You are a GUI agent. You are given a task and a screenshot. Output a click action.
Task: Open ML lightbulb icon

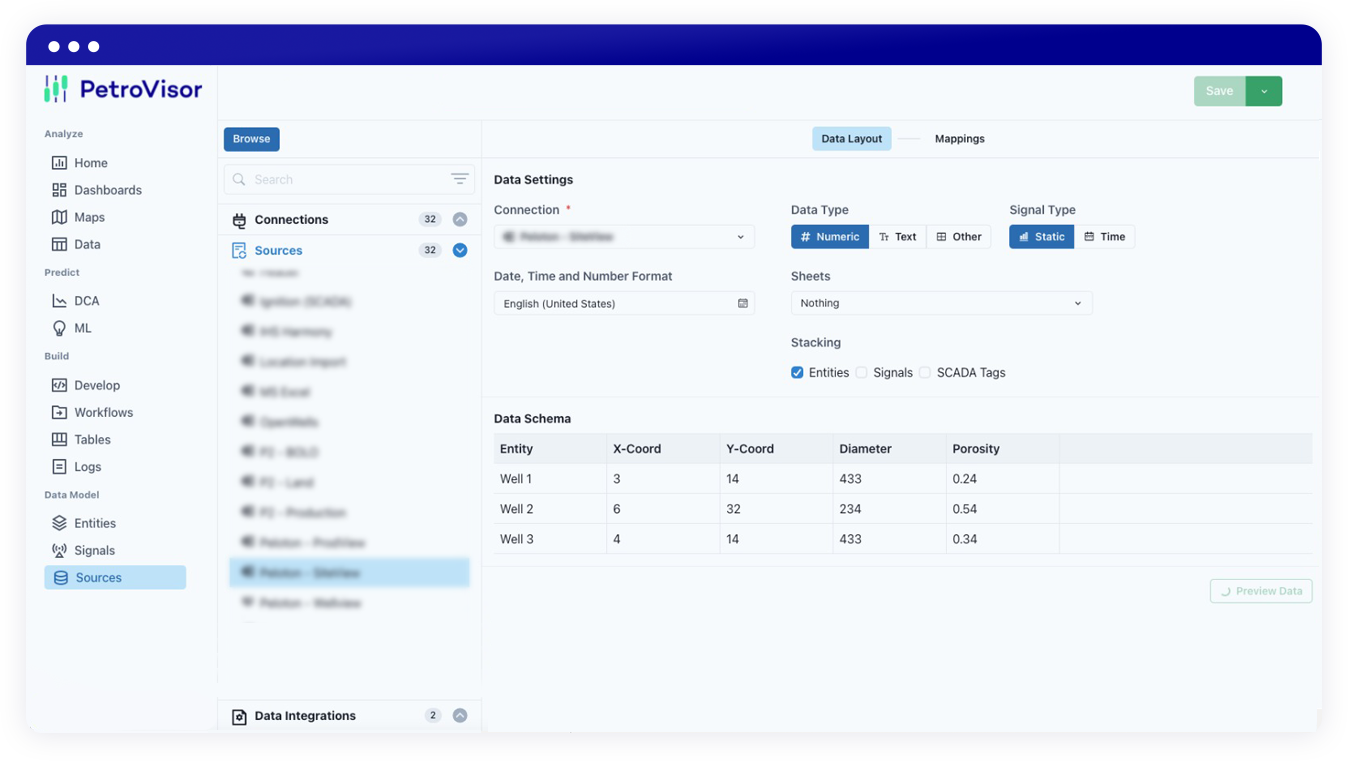59,328
